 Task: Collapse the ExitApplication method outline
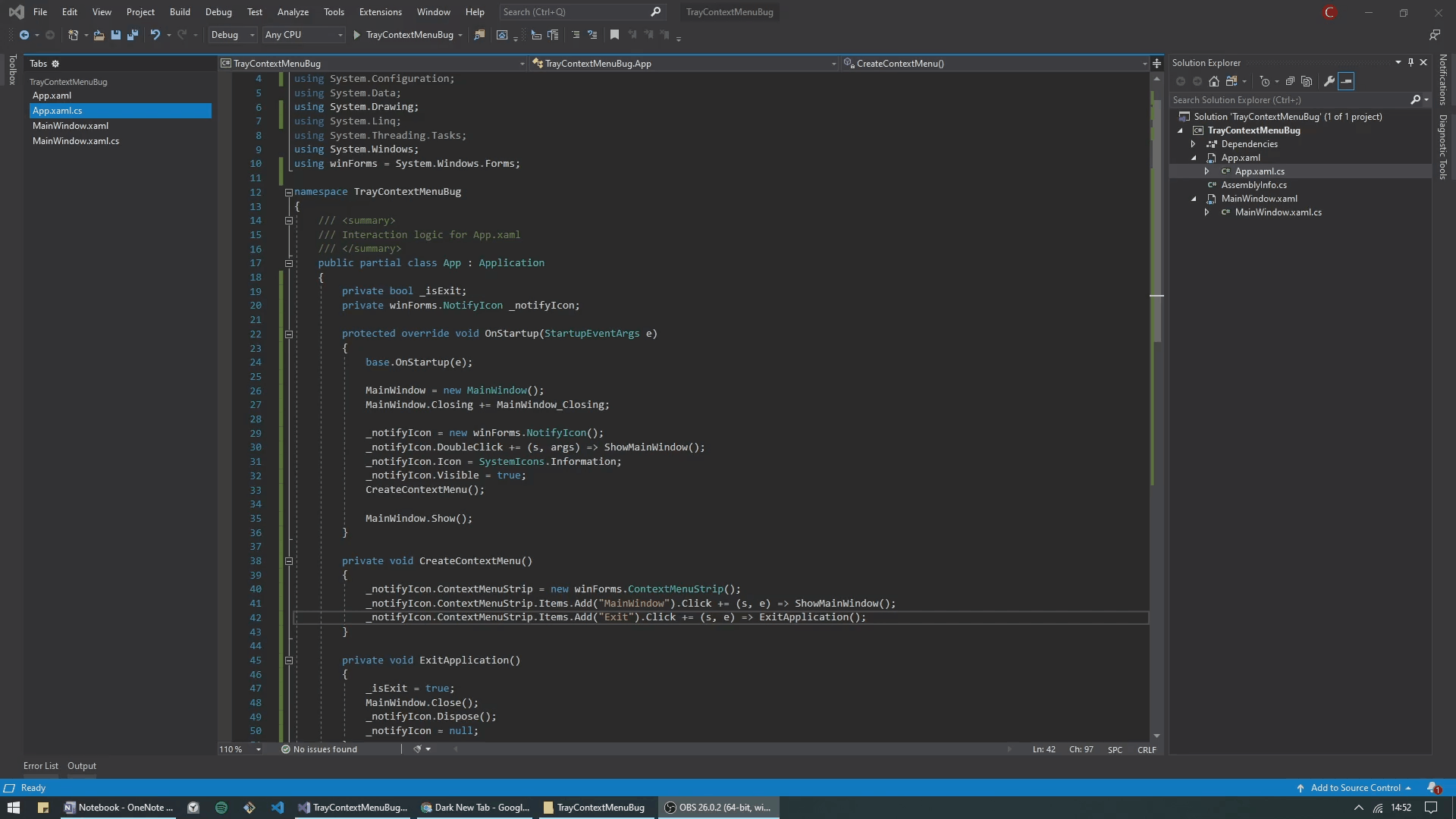tap(289, 661)
